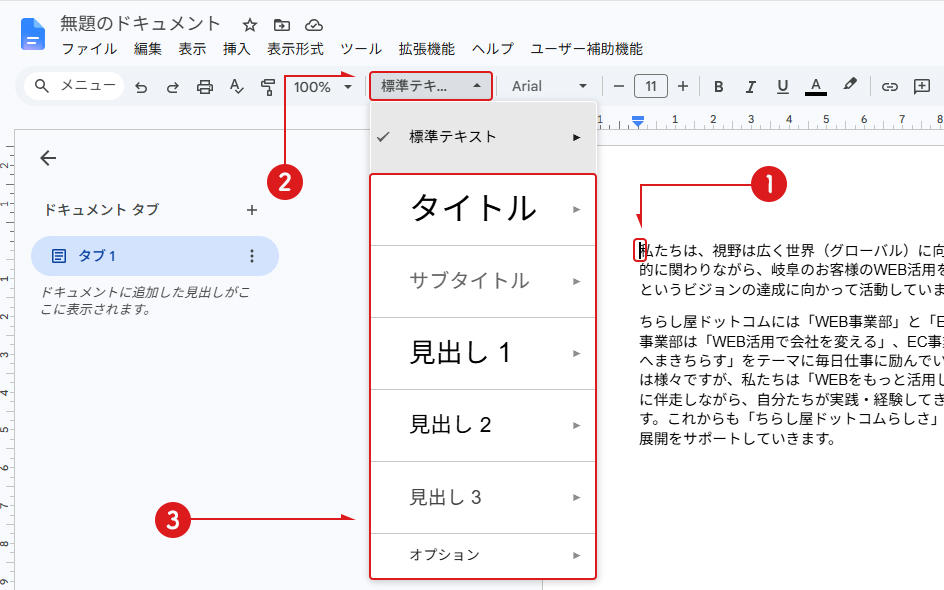
Task: Open the 表示 menu
Action: (192, 49)
